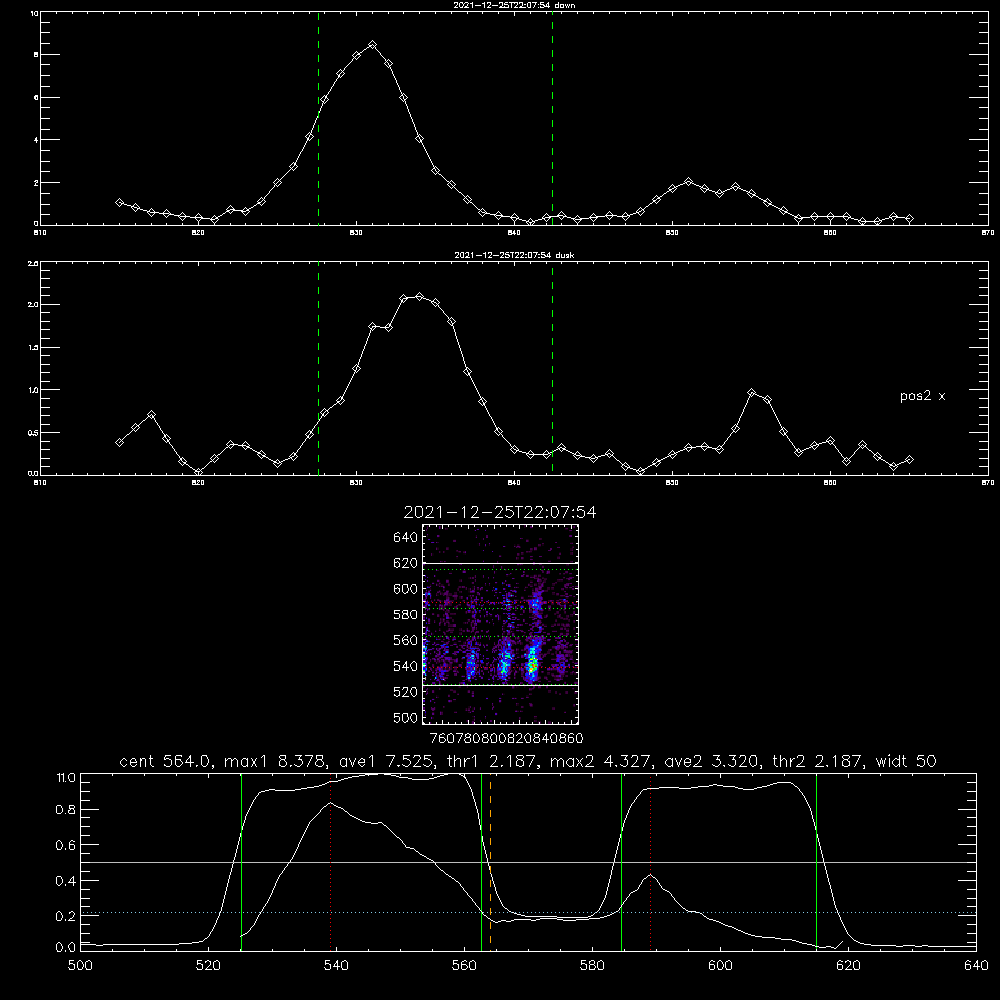This screenshot has width=1000, height=1000.
Task: Click bottom plot y-axis label '0.8'
Action: [66, 810]
